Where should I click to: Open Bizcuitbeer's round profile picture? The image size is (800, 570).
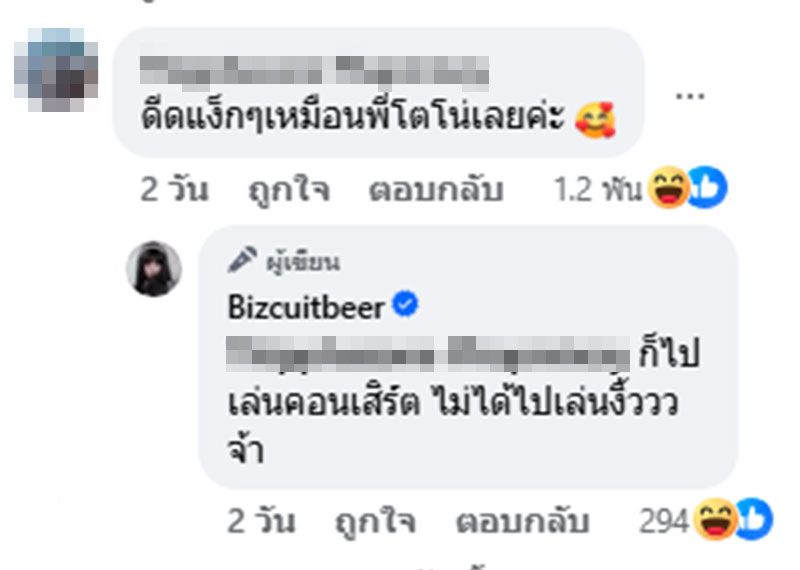154,268
